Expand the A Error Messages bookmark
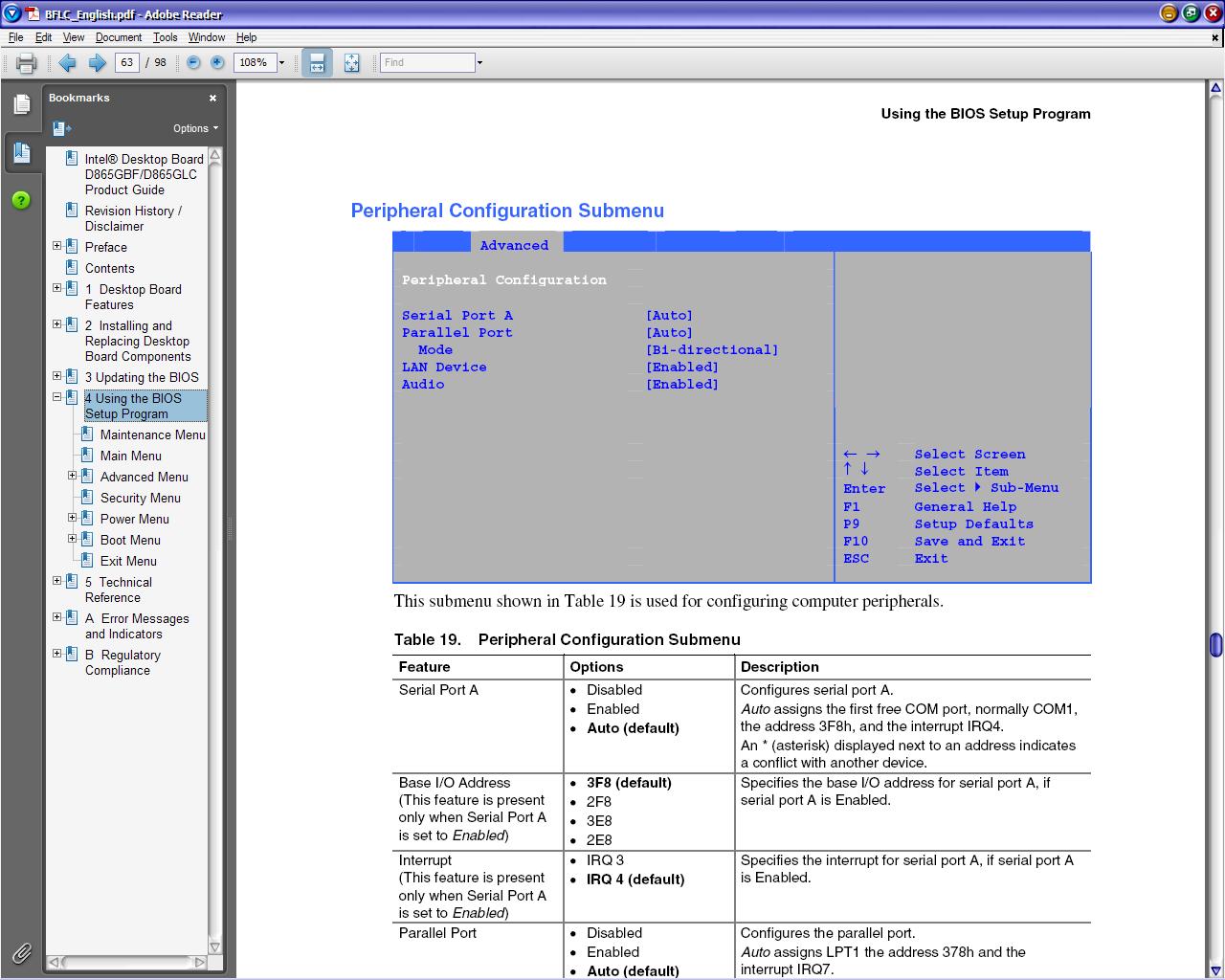The height and width of the screenshot is (980, 1225). pos(56,617)
